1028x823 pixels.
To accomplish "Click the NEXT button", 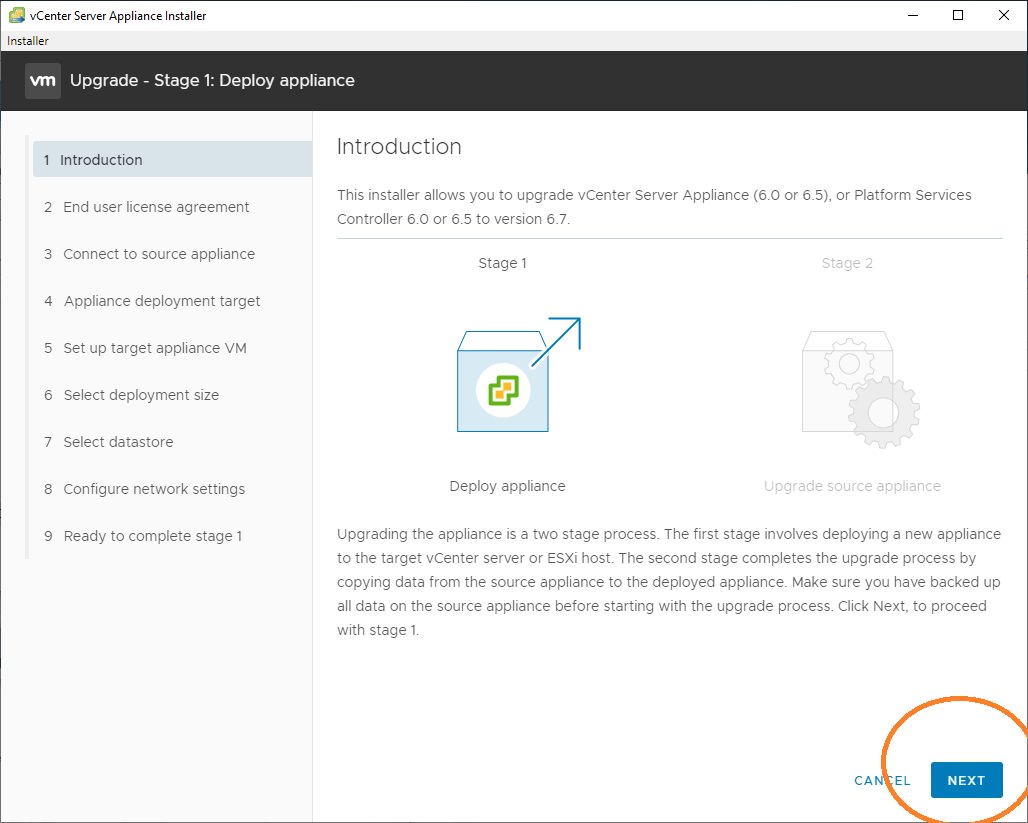I will point(966,780).
